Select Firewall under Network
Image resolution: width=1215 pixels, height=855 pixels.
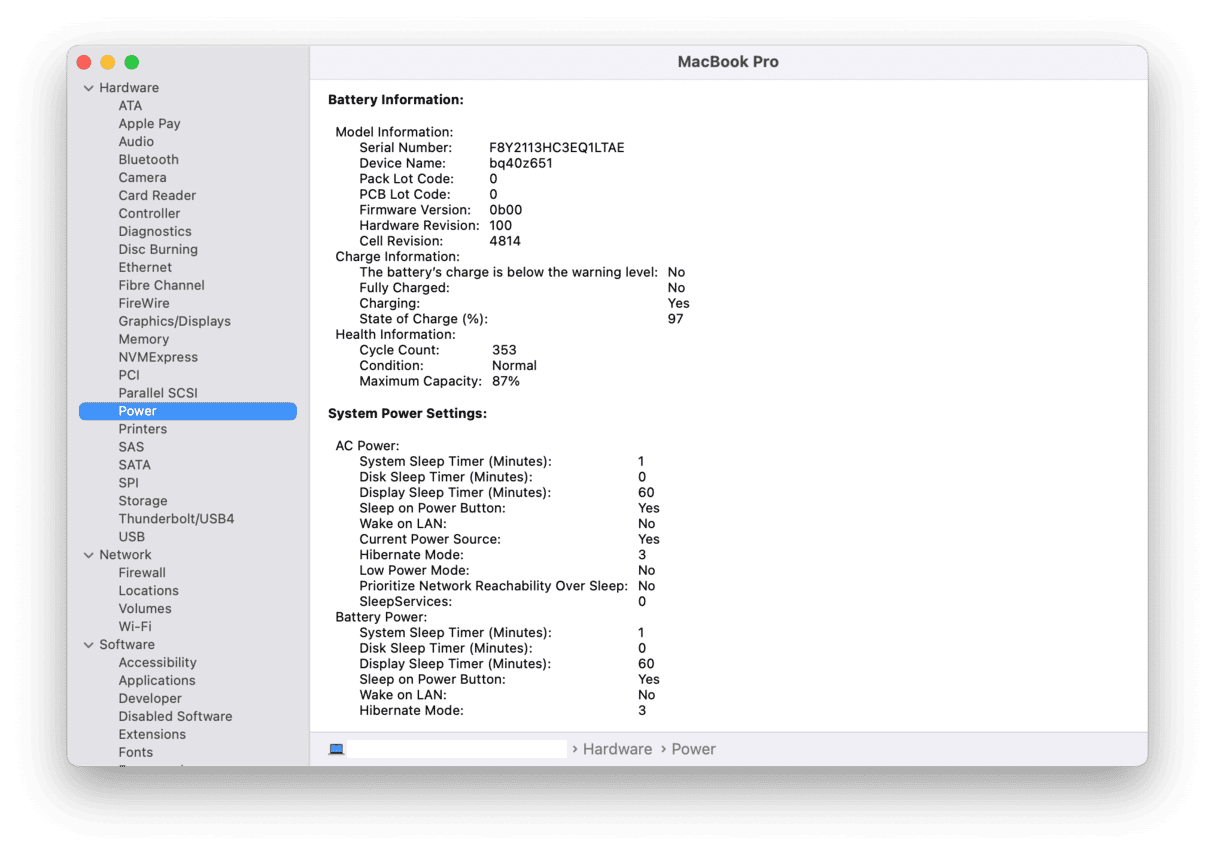[x=142, y=574]
